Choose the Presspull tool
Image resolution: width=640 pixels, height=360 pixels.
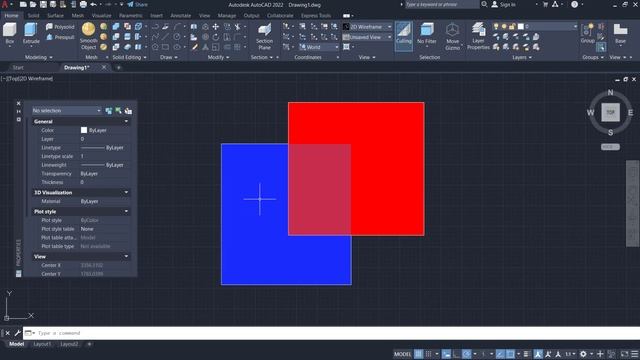pos(60,37)
